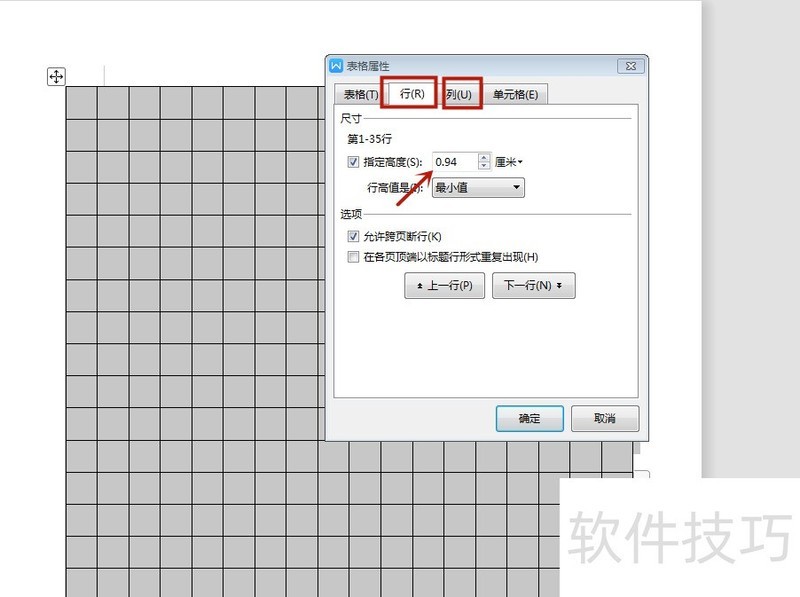Select the 行(R) tab

412,93
